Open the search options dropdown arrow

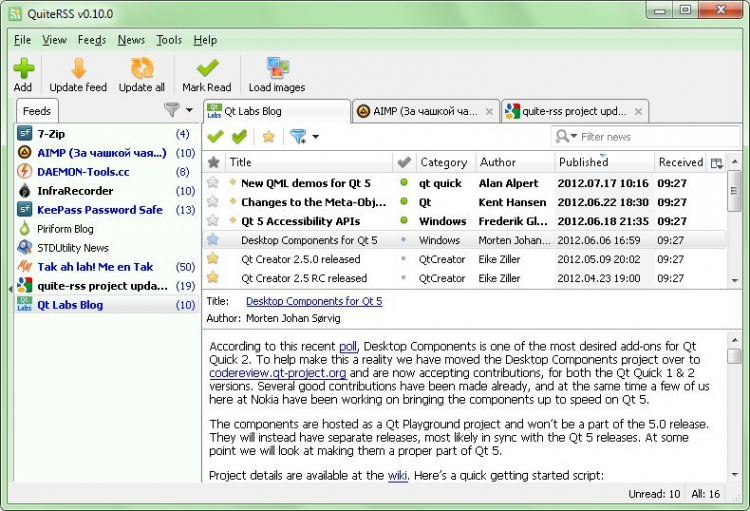(574, 136)
